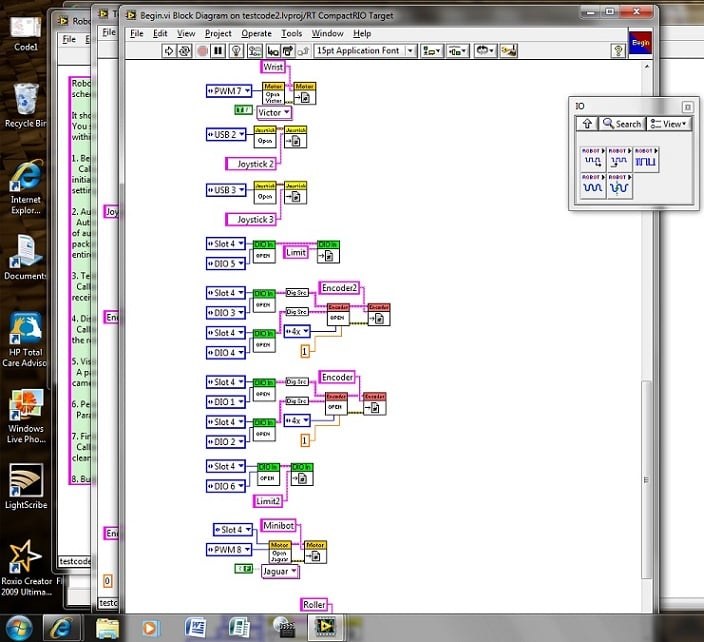Open second ROBOT digital output subpalette icon

pyautogui.click(x=619, y=159)
